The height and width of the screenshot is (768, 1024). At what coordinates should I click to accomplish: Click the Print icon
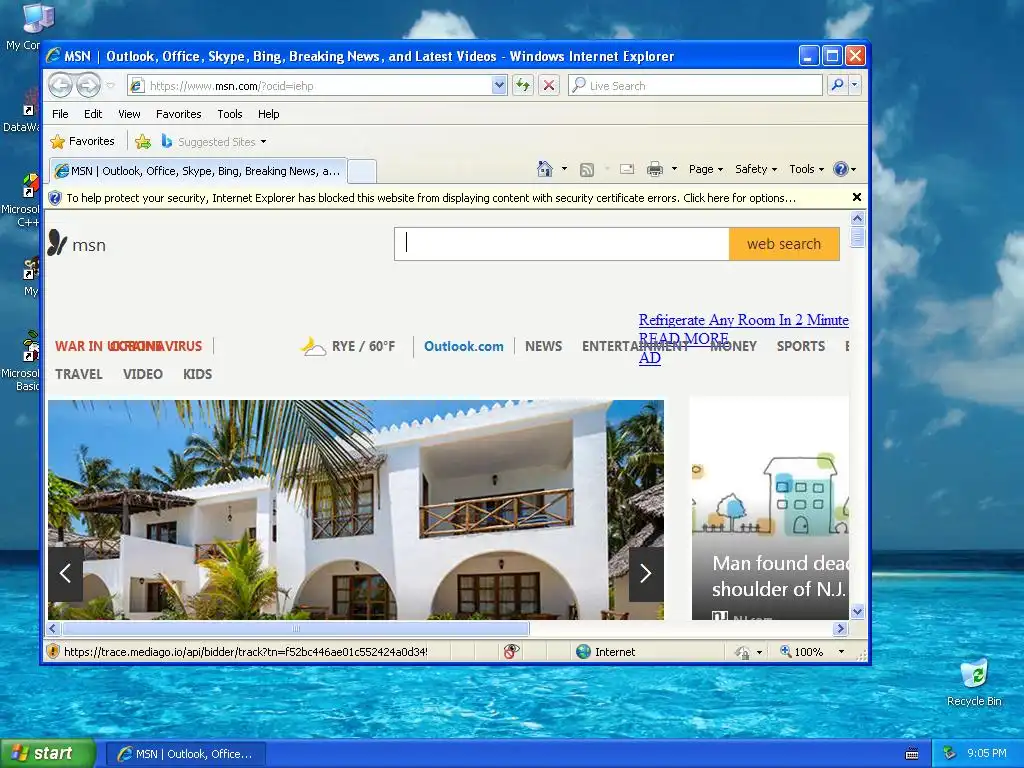pyautogui.click(x=654, y=170)
